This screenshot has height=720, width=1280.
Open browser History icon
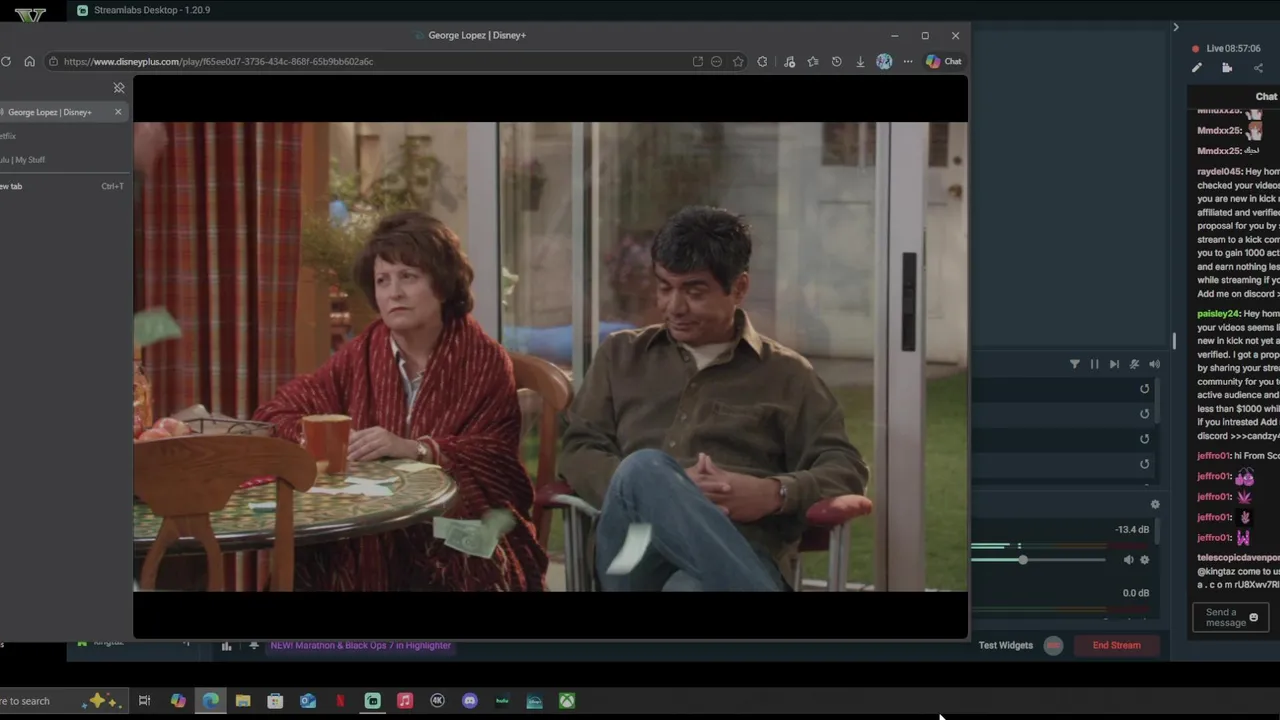tap(836, 61)
